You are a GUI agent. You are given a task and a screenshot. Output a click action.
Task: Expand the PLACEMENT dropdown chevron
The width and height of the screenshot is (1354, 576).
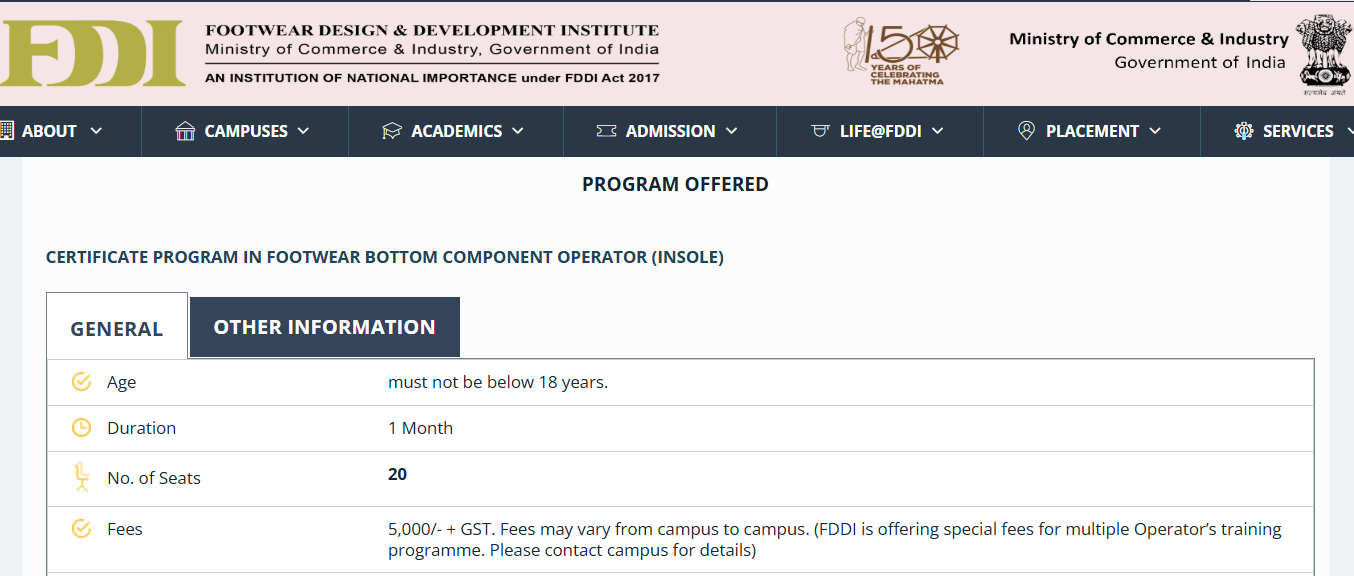[1155, 131]
